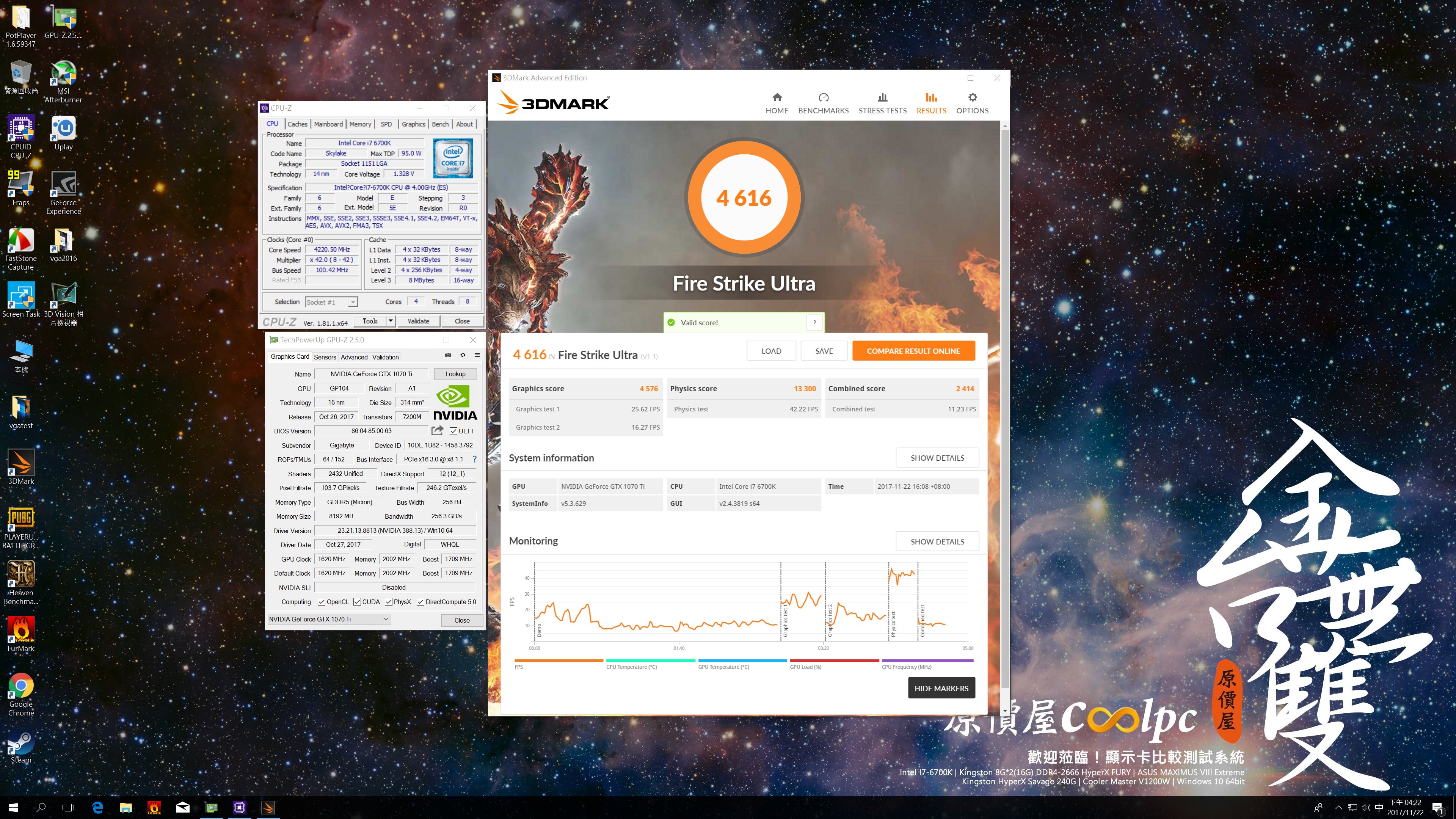Screen dimensions: 1456x819
Task: Toggle PhysX checkbox in GPU-Z
Action: pos(388,602)
